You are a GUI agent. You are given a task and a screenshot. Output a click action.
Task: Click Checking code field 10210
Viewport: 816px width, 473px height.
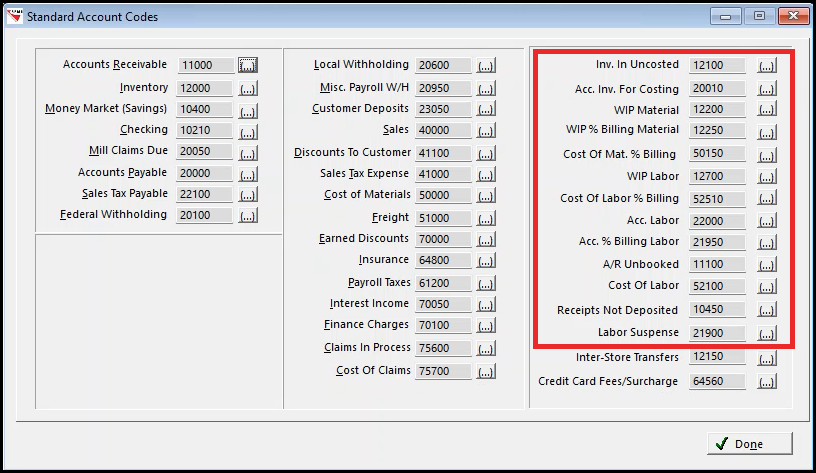click(204, 130)
